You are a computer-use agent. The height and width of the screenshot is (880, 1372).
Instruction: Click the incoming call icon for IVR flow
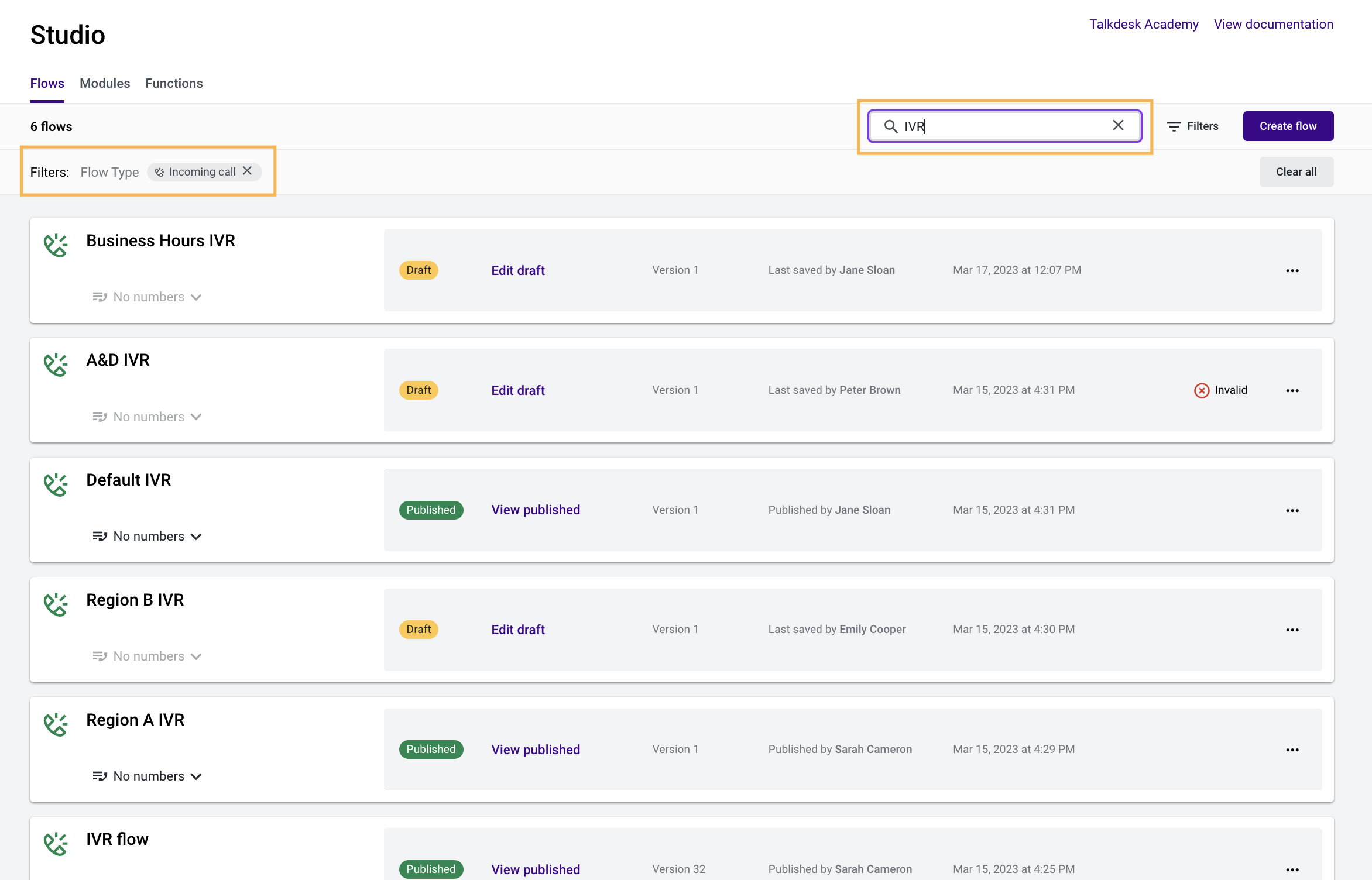point(56,844)
